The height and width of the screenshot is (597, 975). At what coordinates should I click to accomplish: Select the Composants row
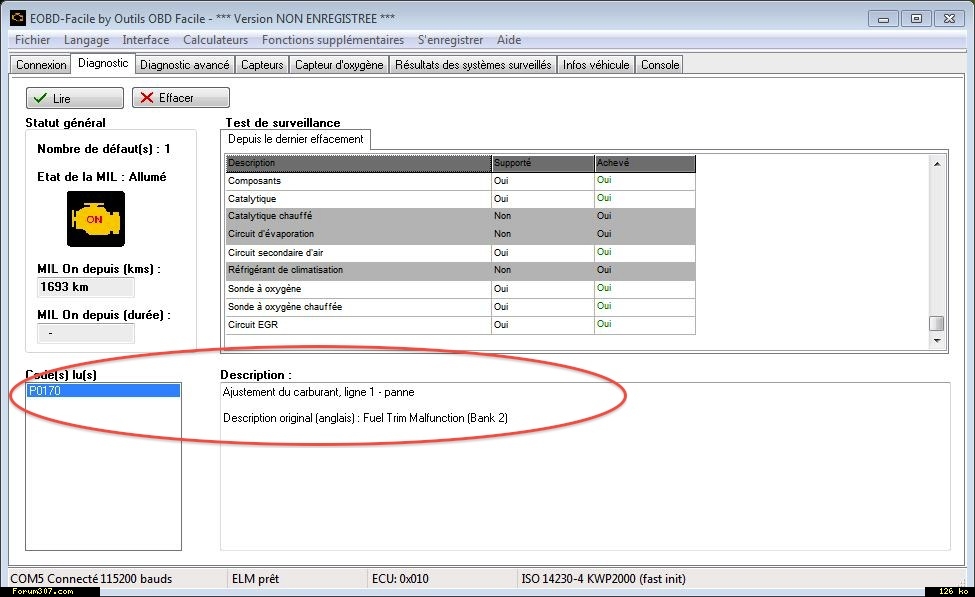[x=461, y=181]
